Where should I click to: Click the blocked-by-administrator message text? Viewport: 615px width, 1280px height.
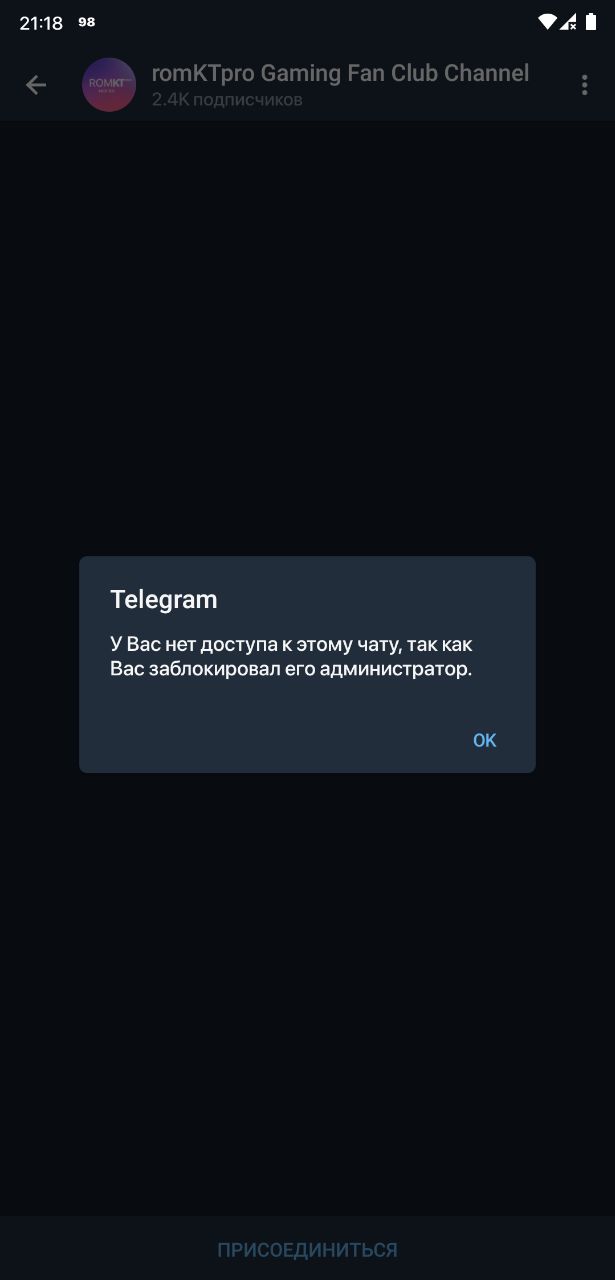(291, 657)
